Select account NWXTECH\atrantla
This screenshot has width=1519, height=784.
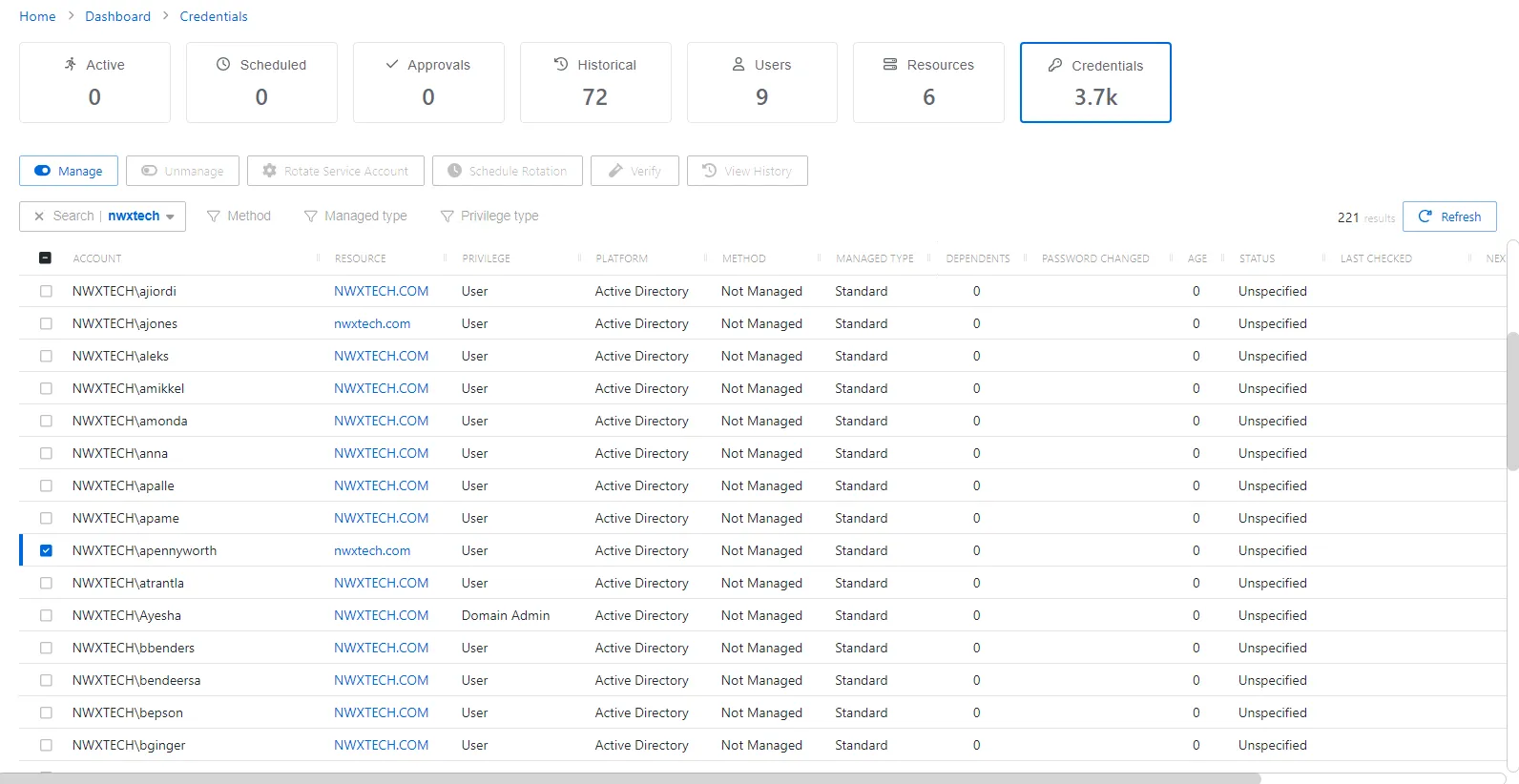point(128,583)
